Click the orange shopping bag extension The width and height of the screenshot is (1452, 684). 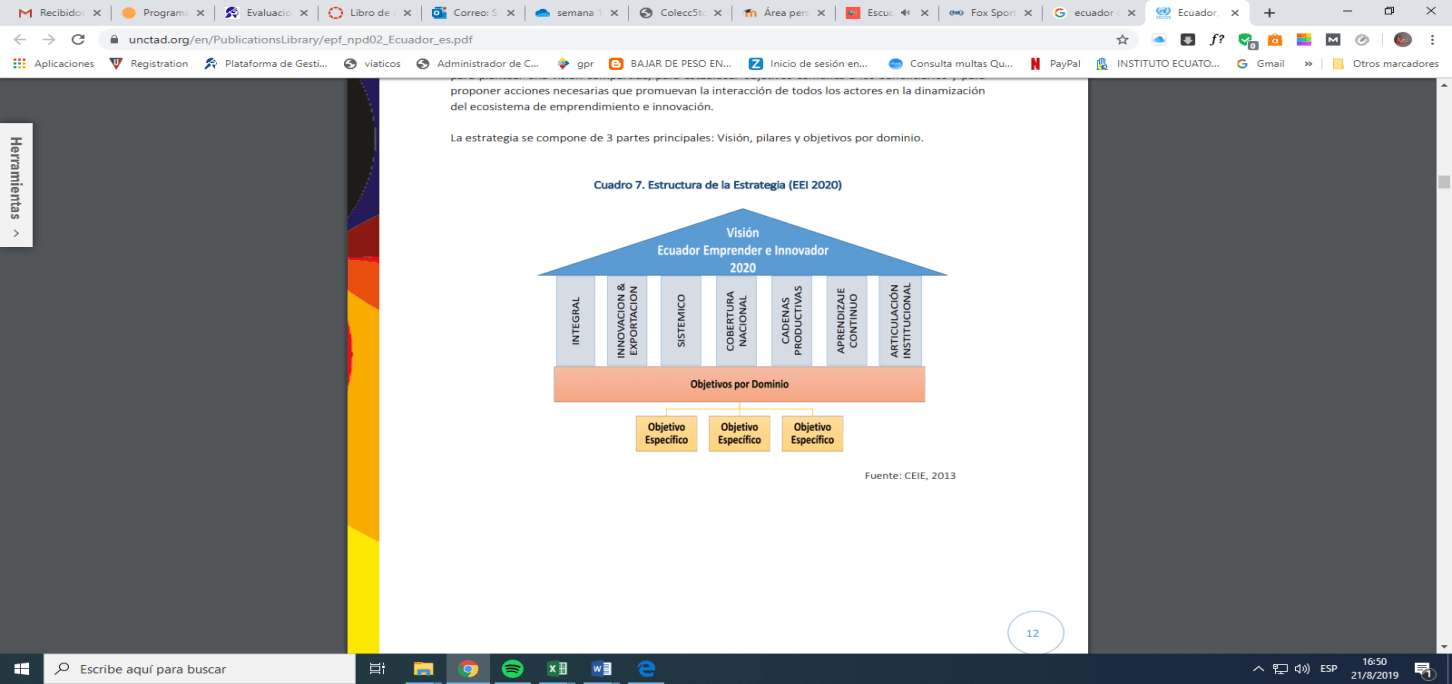tap(1275, 40)
